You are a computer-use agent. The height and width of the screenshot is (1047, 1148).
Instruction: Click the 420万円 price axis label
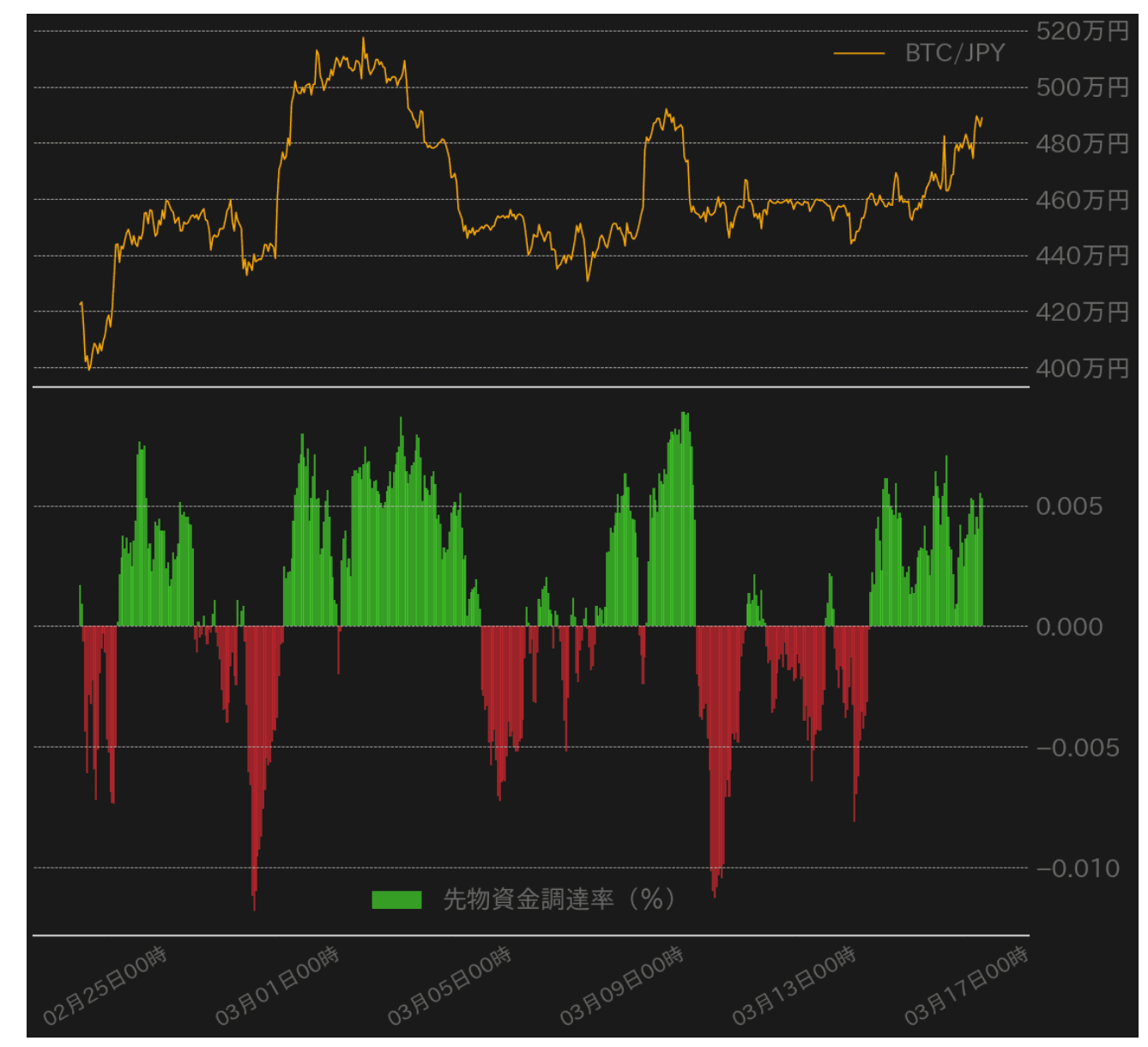click(x=1081, y=312)
